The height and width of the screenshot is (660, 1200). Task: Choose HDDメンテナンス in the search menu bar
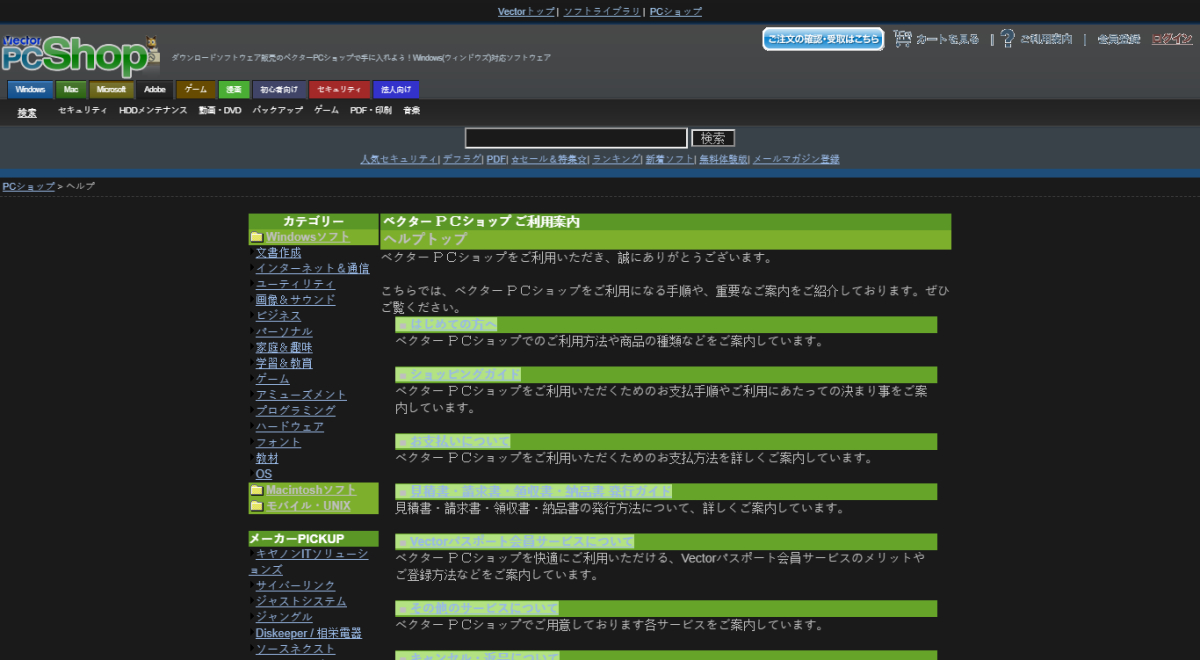153,111
